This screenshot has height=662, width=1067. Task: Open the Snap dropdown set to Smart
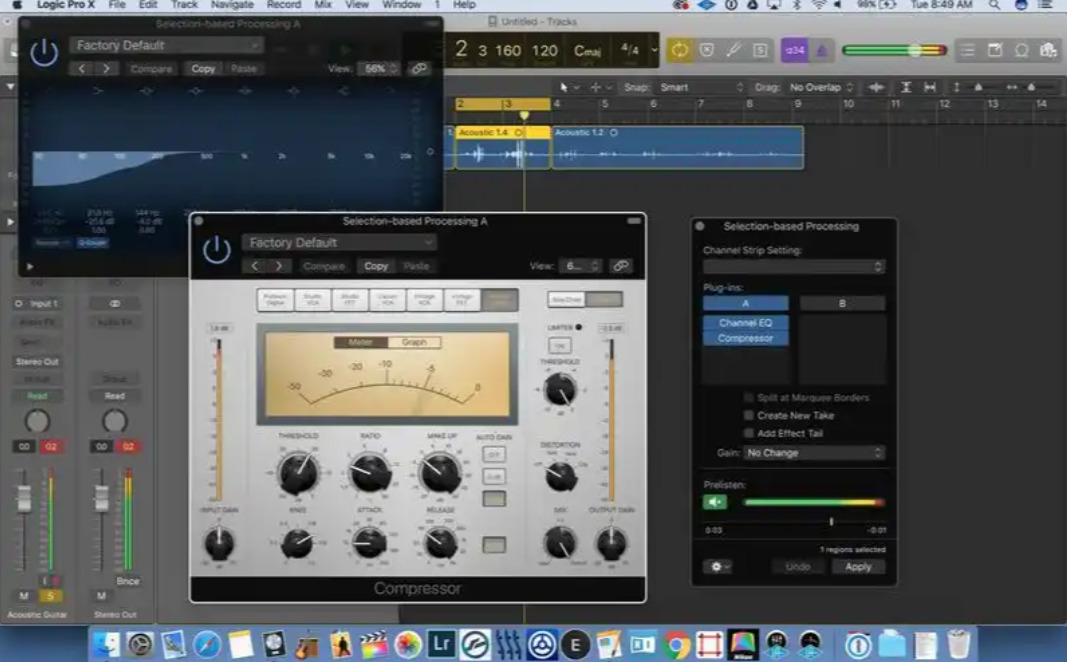click(x=699, y=87)
